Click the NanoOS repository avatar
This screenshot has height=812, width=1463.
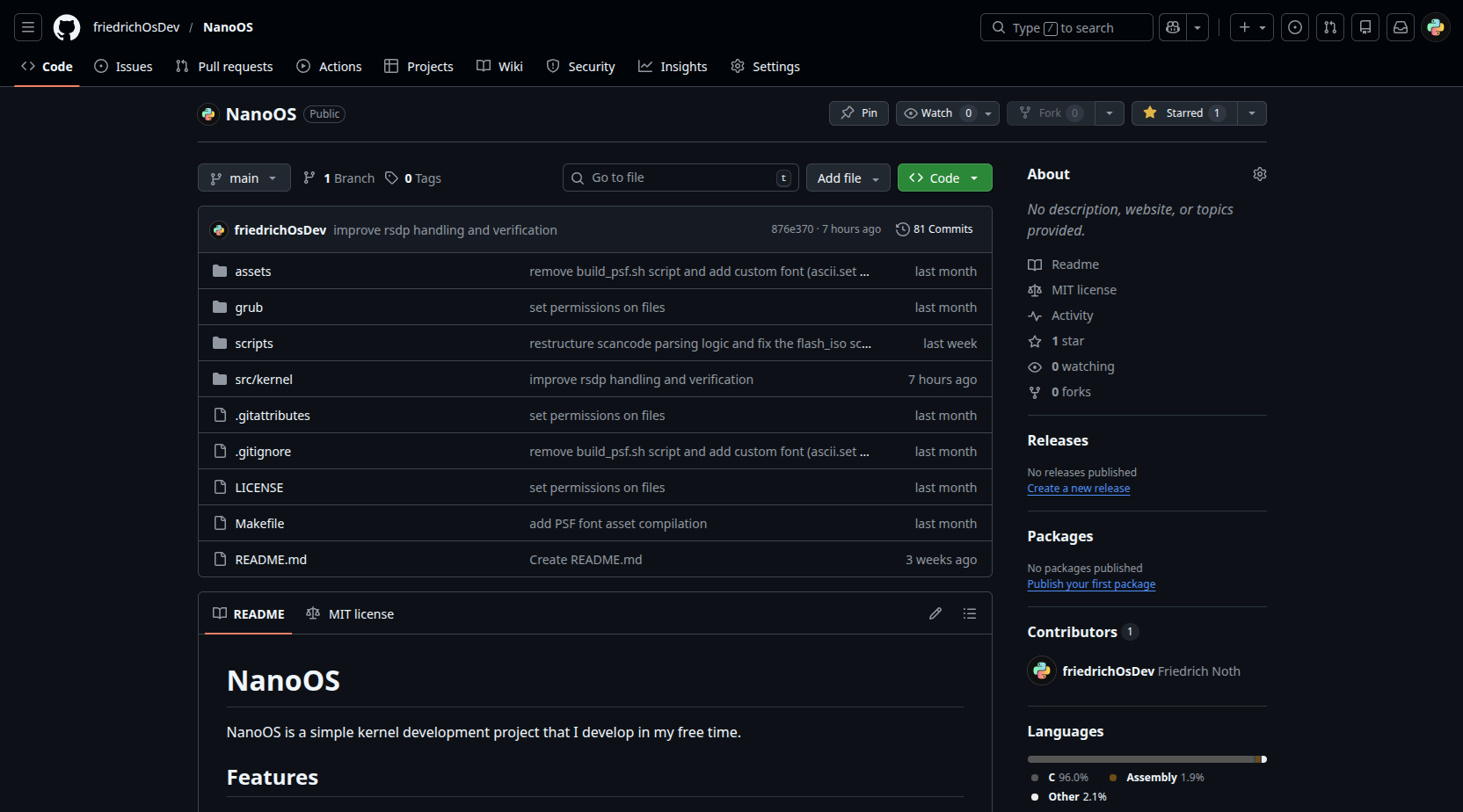click(208, 113)
